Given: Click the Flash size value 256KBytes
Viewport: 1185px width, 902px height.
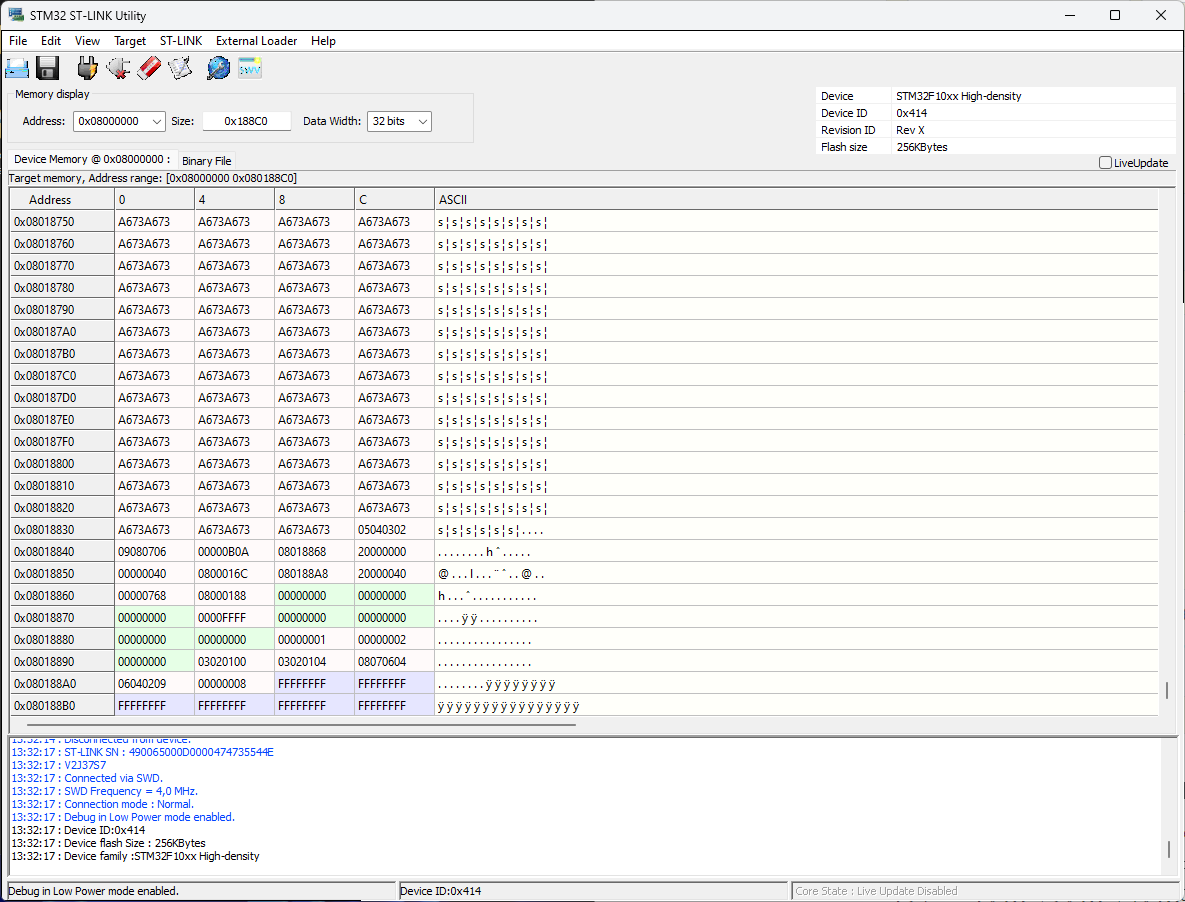Looking at the screenshot, I should 921,147.
